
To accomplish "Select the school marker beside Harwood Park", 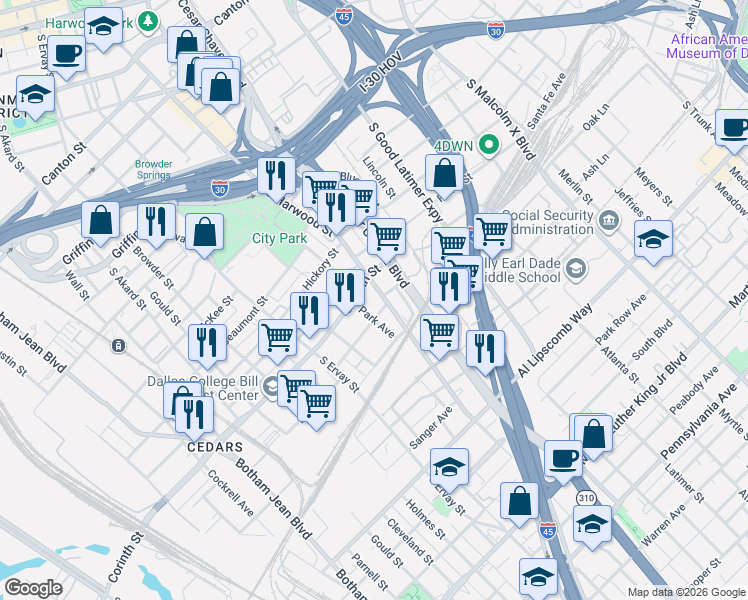I will [104, 29].
